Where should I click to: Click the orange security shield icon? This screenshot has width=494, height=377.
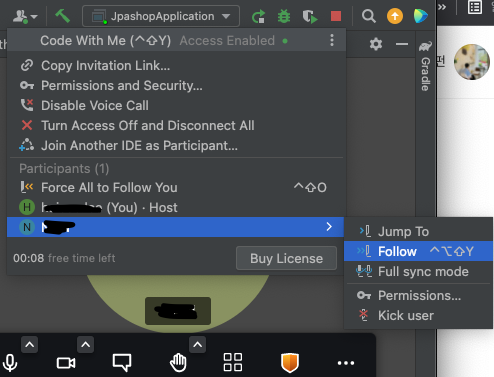pyautogui.click(x=290, y=363)
